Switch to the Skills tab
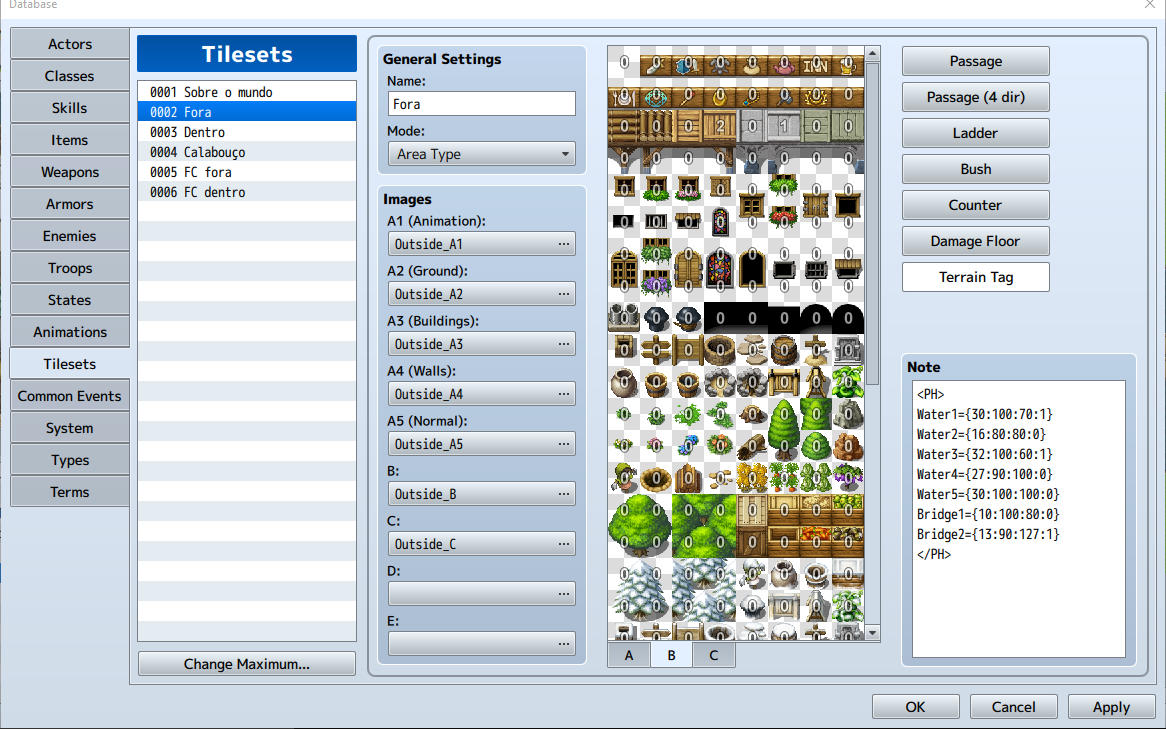Image resolution: width=1166 pixels, height=729 pixels. 70,108
